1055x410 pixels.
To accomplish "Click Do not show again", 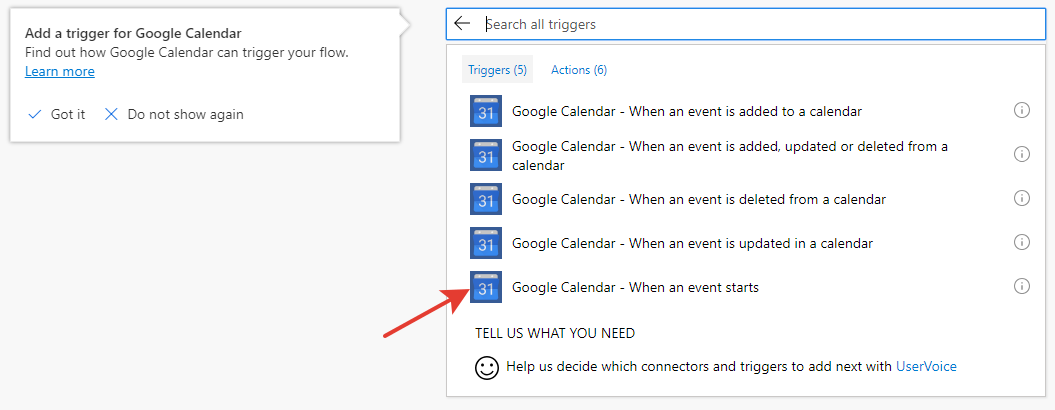I will pyautogui.click(x=175, y=114).
